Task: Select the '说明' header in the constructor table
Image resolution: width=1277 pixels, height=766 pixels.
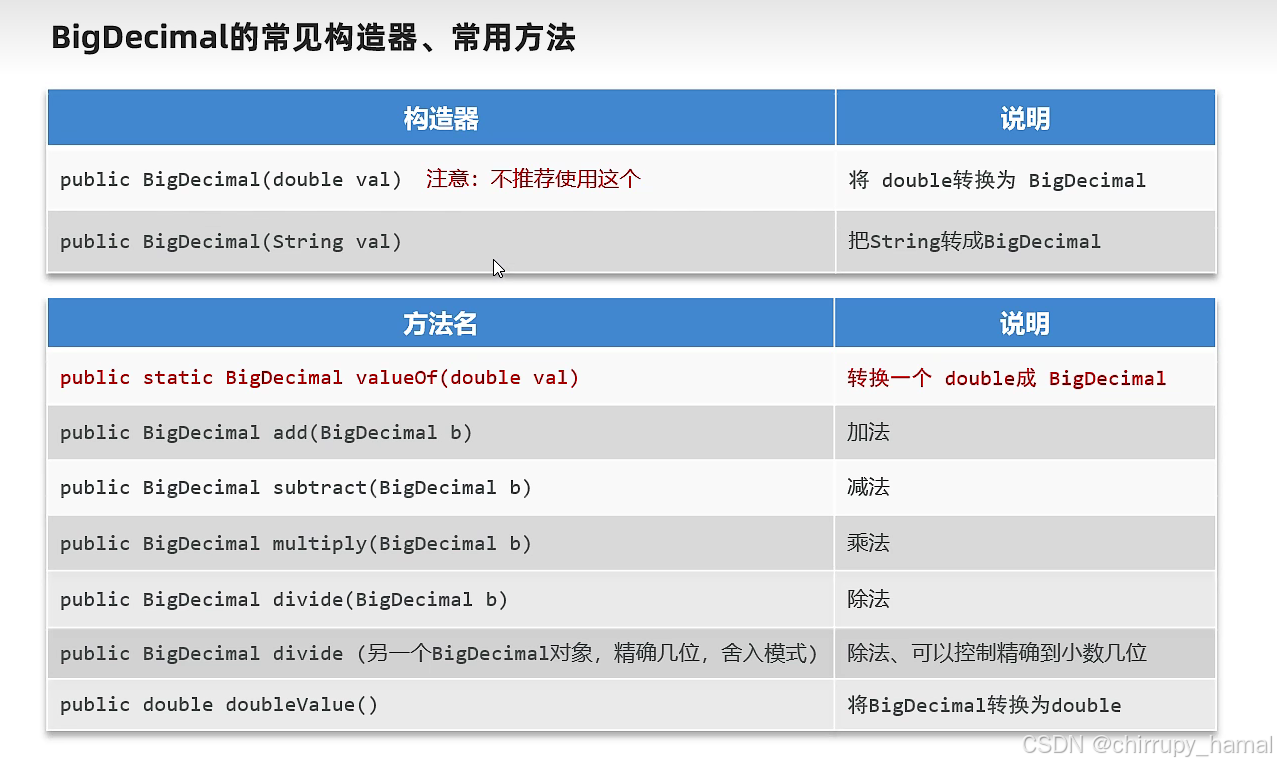Action: [1025, 119]
